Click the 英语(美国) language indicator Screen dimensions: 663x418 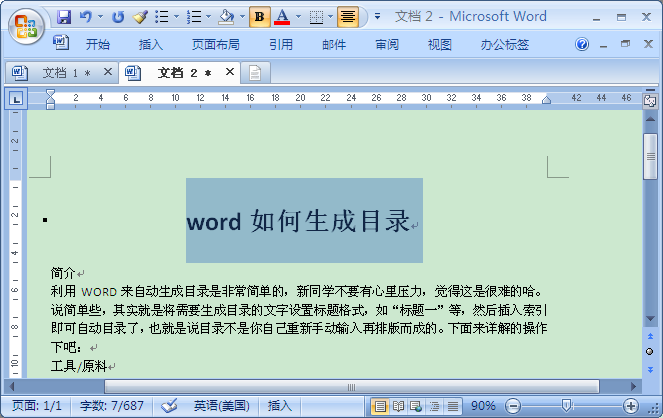tap(222, 406)
